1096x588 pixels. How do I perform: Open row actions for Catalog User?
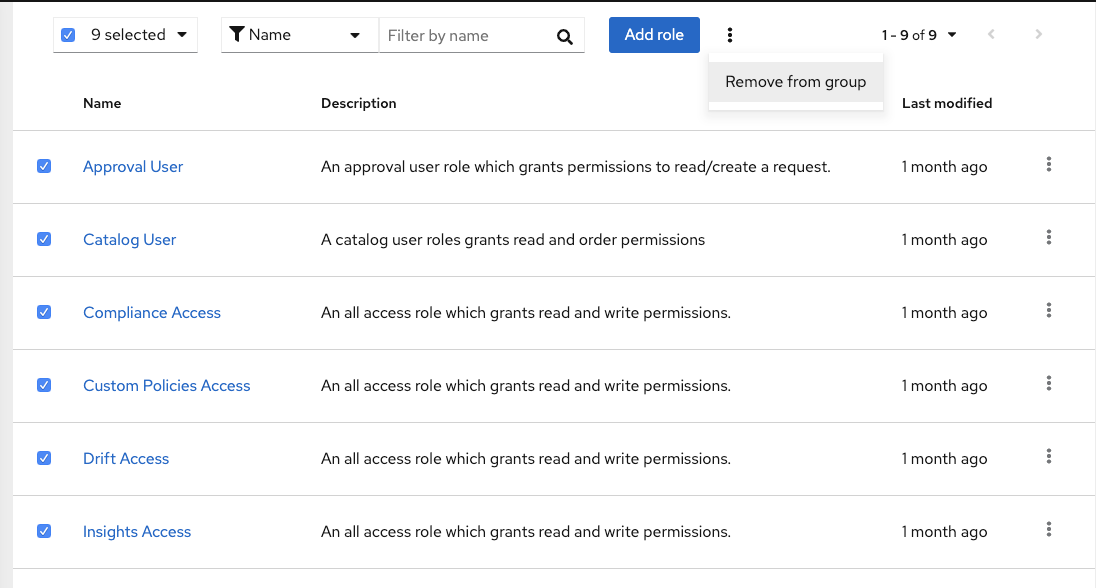[1048, 238]
